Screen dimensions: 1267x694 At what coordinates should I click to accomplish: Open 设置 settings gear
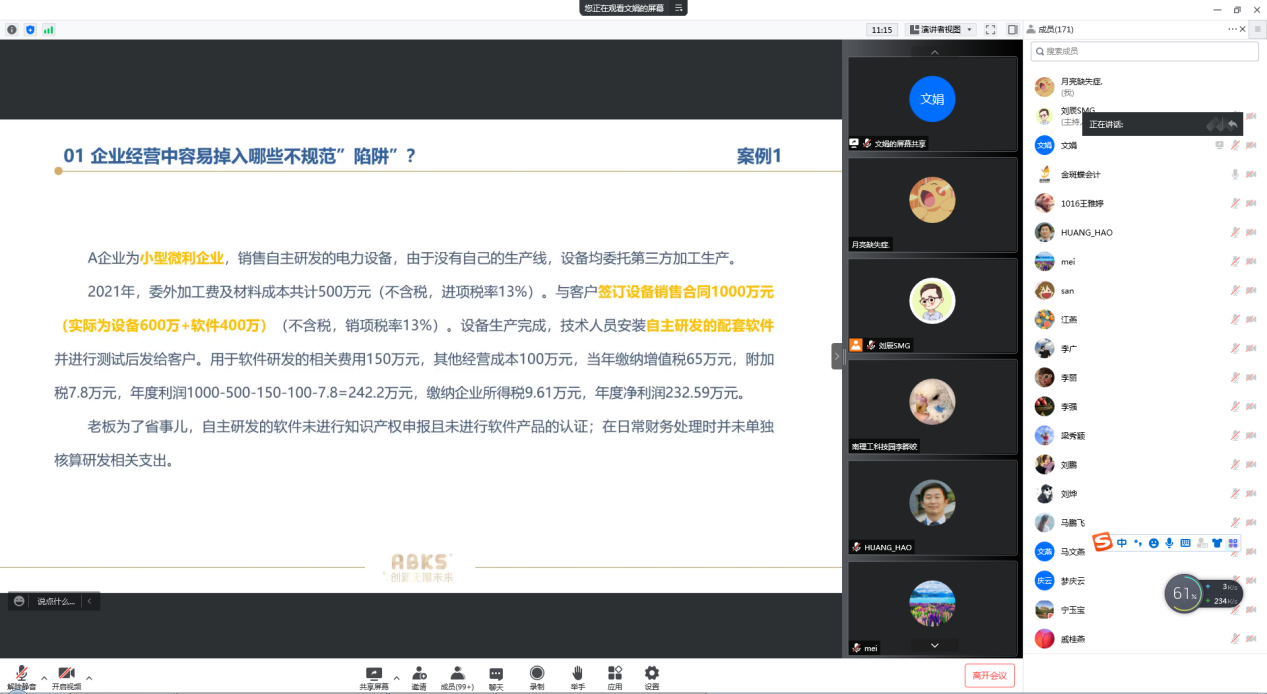652,677
